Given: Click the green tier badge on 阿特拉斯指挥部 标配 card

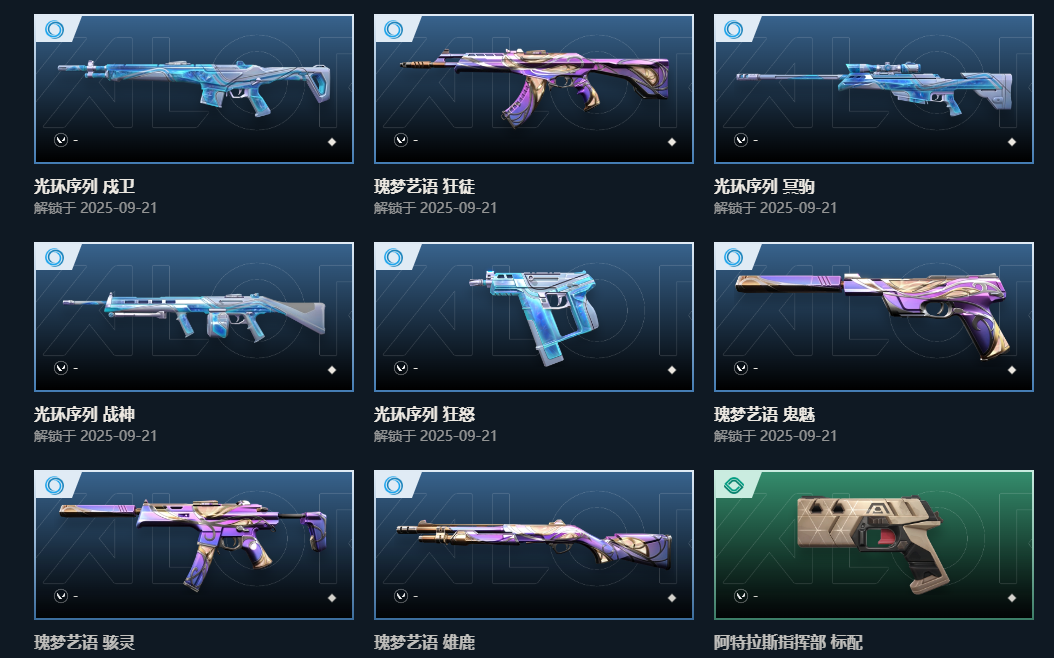Looking at the screenshot, I should 734,485.
